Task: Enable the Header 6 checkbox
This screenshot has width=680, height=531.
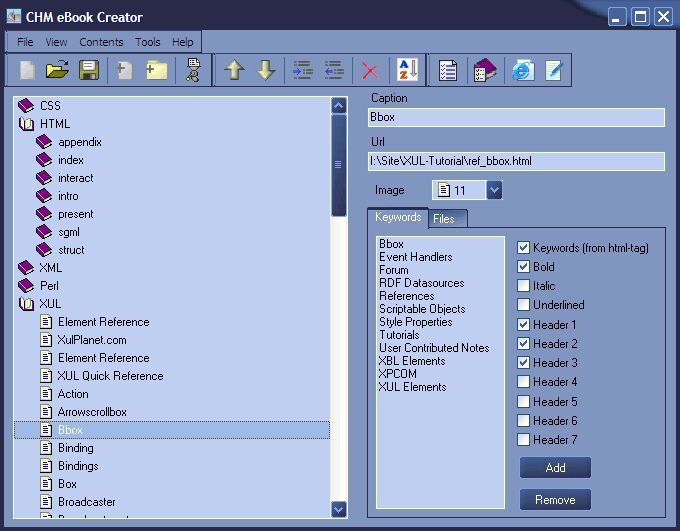Action: pos(523,420)
